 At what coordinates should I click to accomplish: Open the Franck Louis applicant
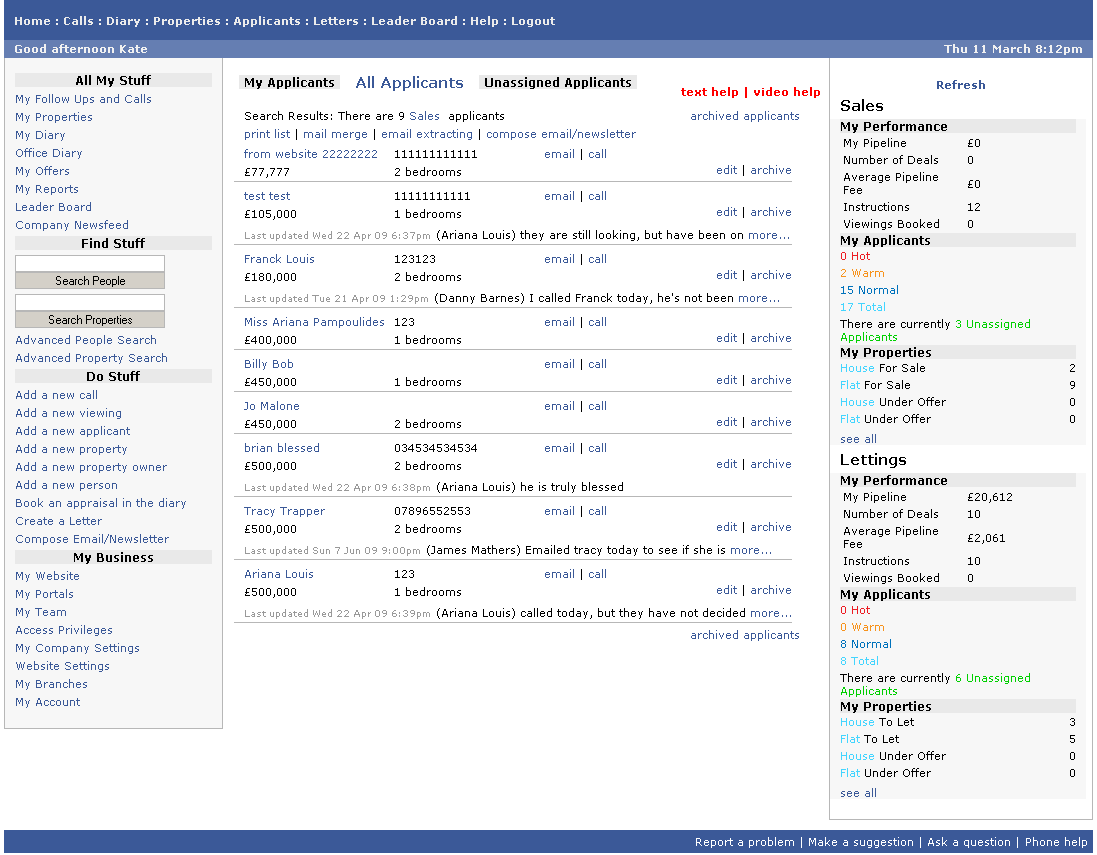279,260
